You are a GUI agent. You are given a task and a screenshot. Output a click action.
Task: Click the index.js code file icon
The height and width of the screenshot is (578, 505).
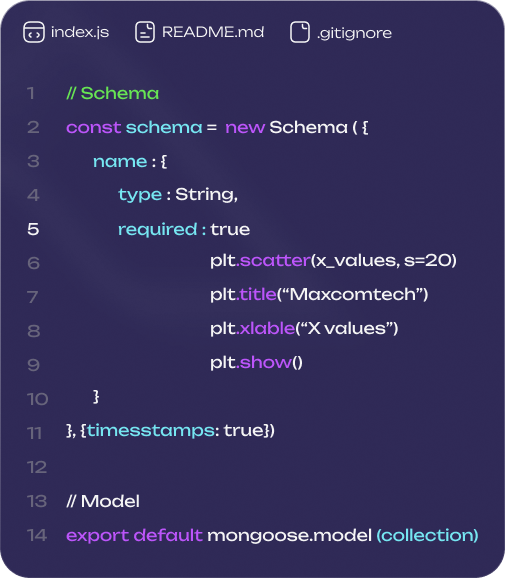click(x=34, y=32)
